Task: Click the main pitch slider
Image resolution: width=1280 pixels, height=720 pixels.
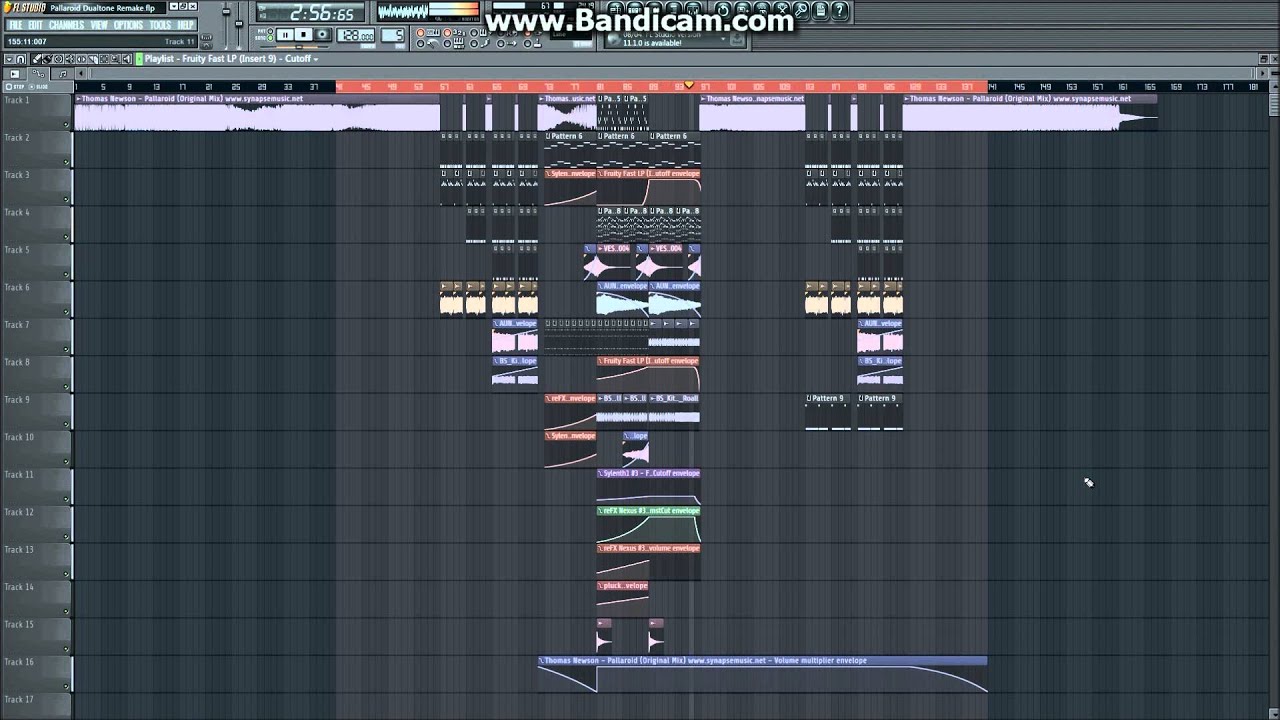Action: 239,24
